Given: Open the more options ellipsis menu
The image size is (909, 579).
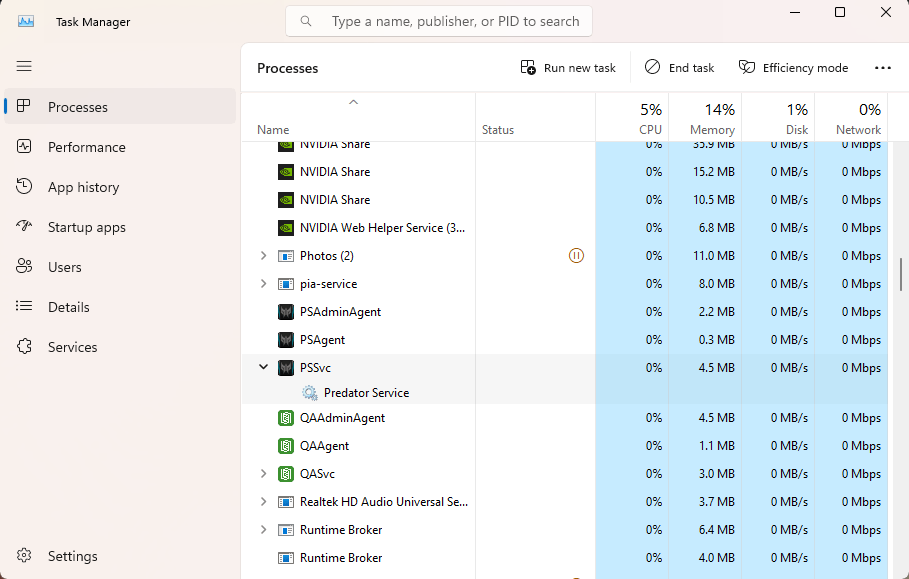Looking at the screenshot, I should 882,67.
